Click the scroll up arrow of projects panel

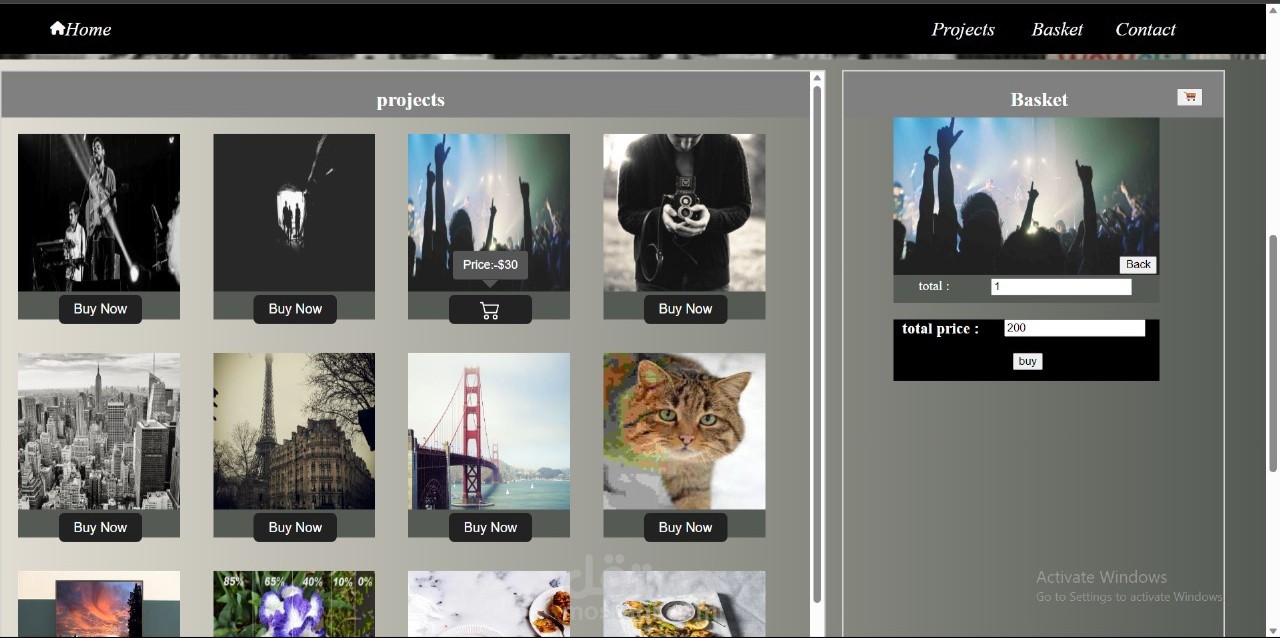[x=817, y=78]
